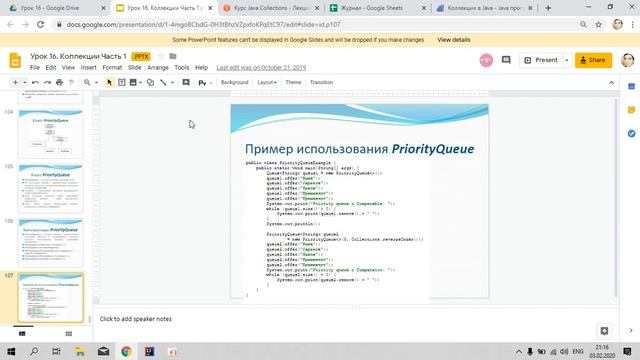Activate the paint format tool

click(x=71, y=82)
